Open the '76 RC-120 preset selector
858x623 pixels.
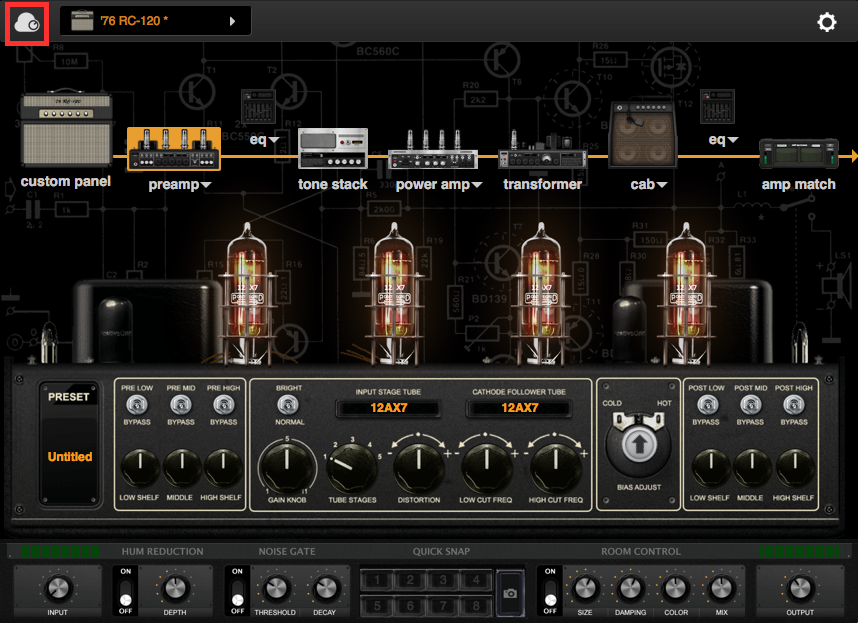pyautogui.click(x=156, y=21)
